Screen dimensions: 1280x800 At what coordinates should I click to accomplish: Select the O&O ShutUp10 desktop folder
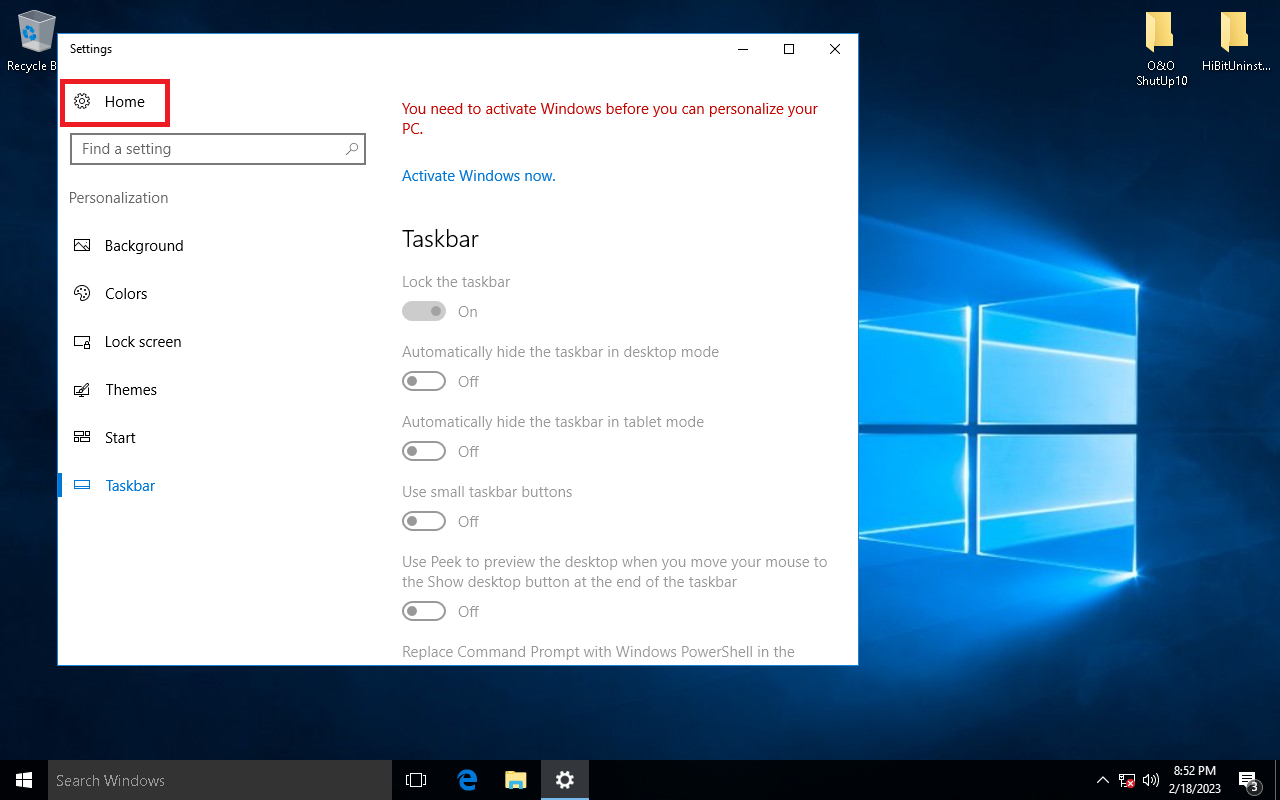coord(1161,50)
